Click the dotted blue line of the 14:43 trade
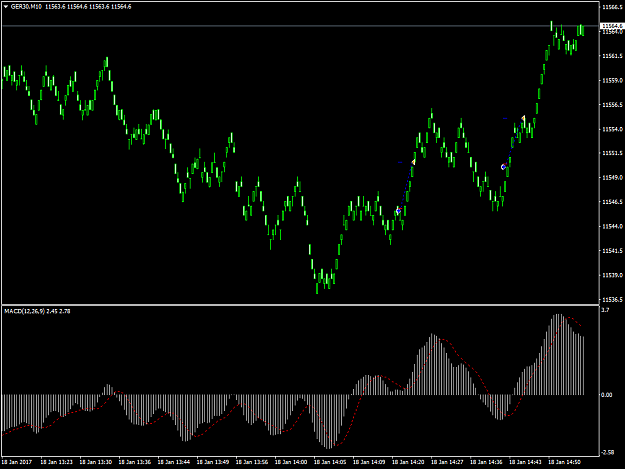625x469 pixels. coord(513,142)
